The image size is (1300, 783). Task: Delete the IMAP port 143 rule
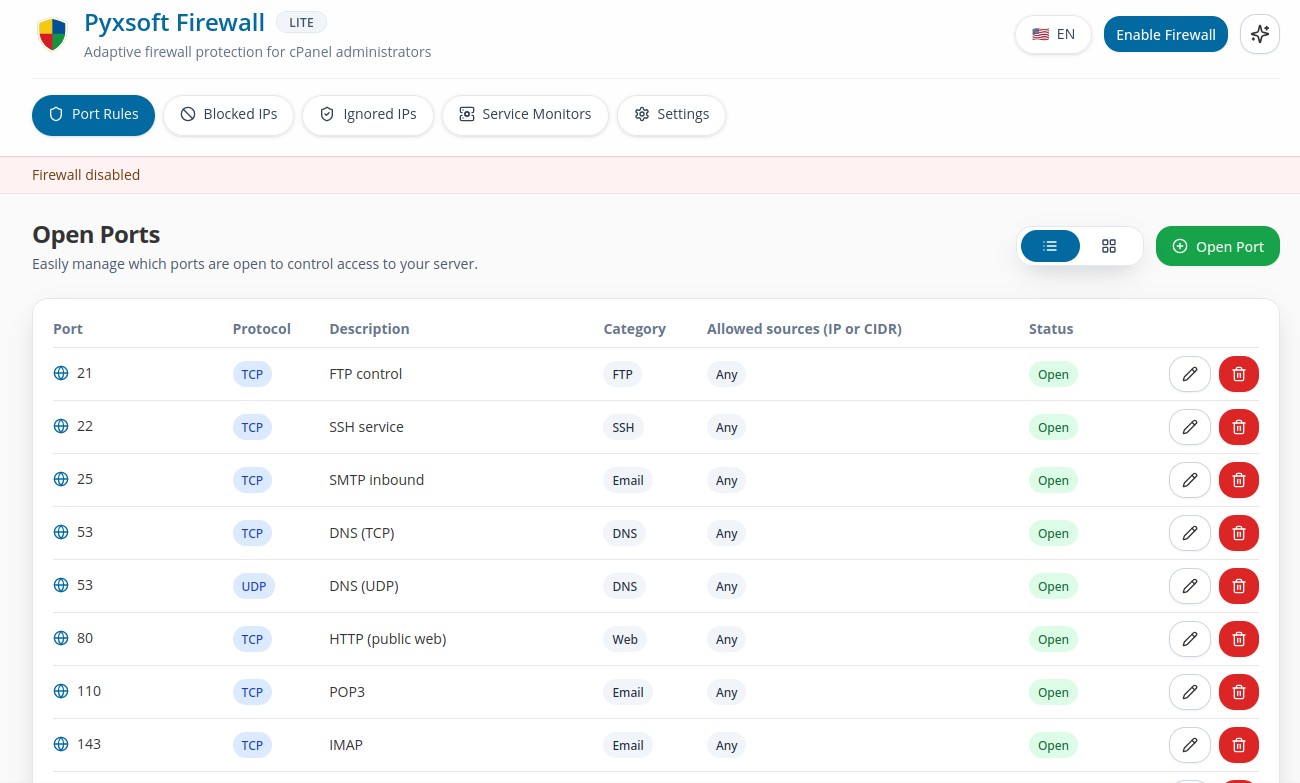1238,745
